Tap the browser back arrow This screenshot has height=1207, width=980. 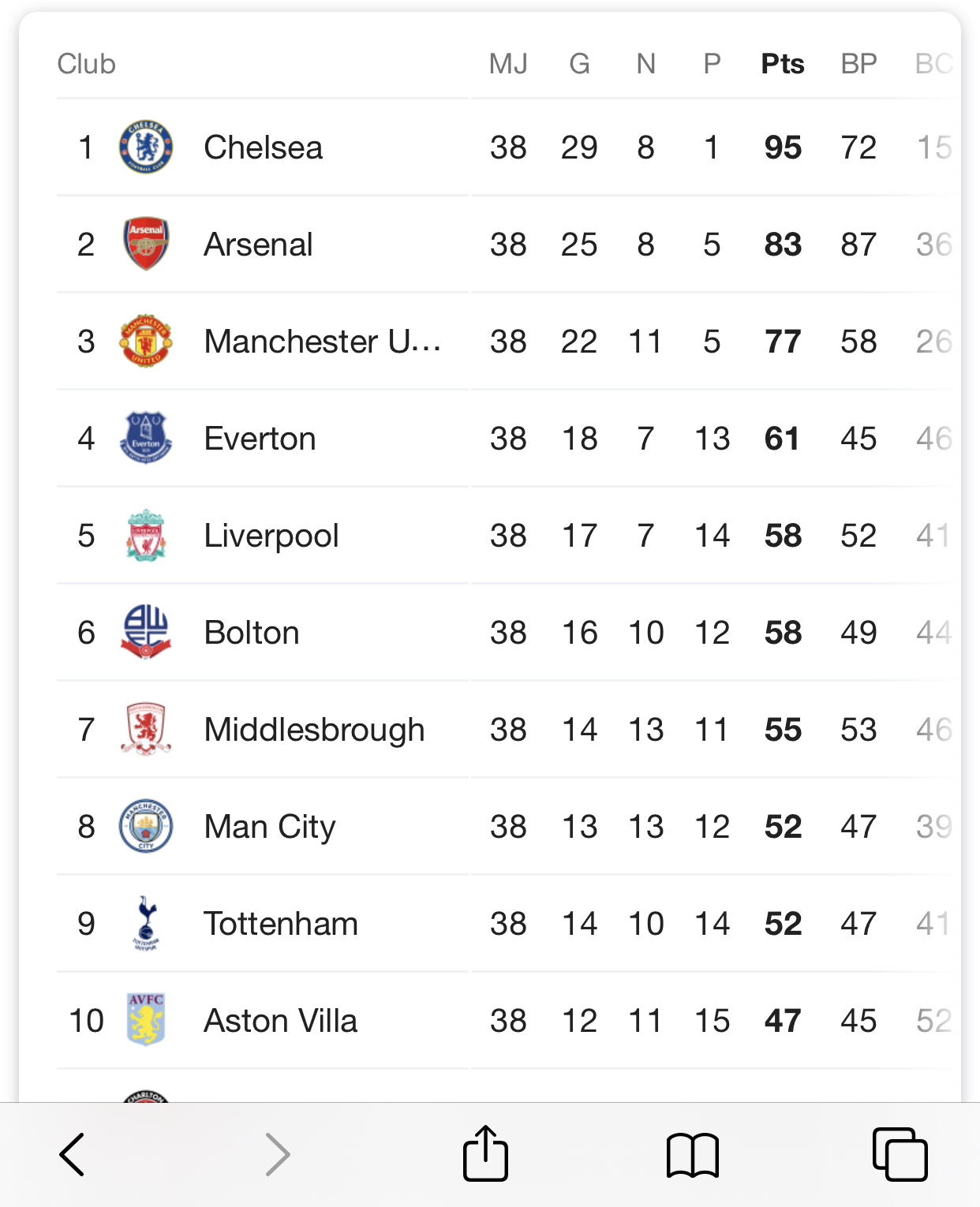click(73, 1155)
